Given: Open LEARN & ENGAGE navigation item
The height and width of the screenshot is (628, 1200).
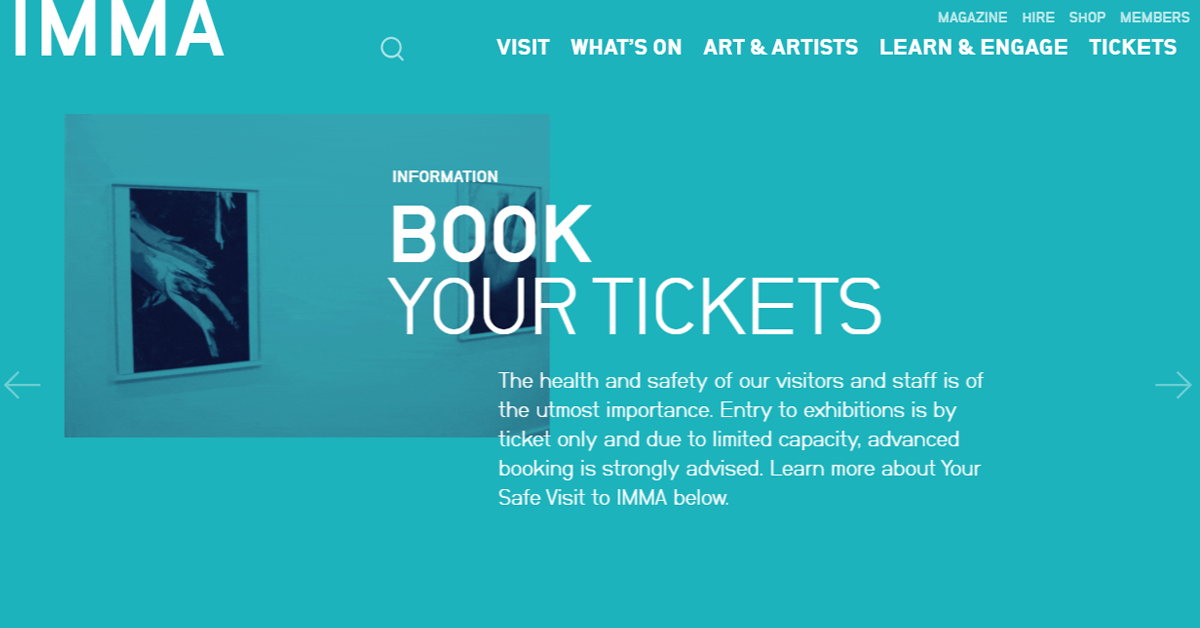Looking at the screenshot, I should pyautogui.click(x=973, y=47).
